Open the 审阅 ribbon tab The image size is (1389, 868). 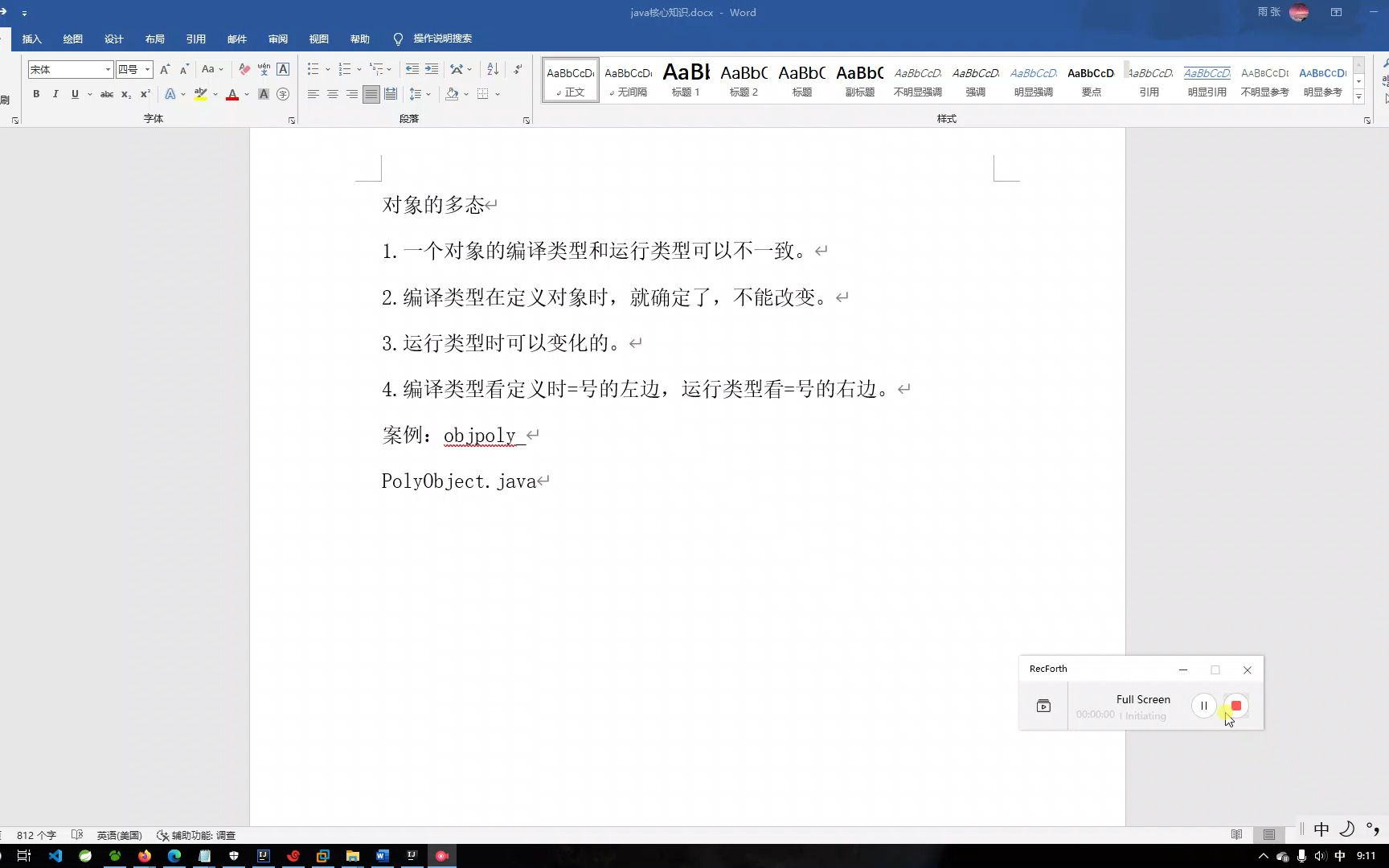278,39
